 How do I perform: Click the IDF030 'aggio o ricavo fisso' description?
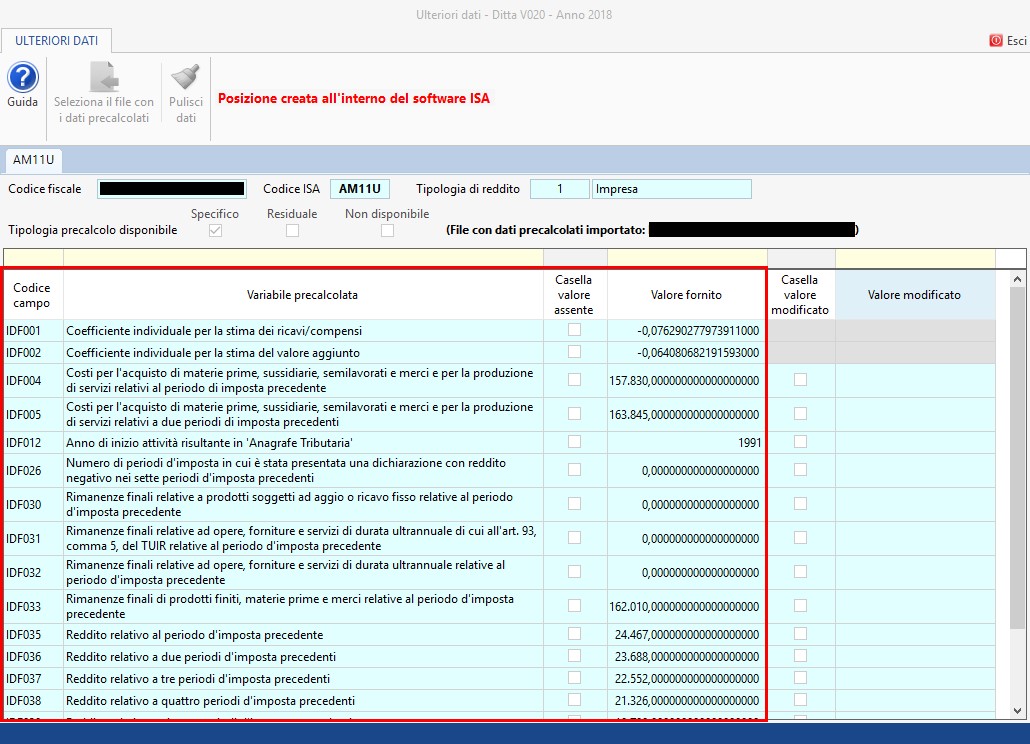click(x=290, y=504)
